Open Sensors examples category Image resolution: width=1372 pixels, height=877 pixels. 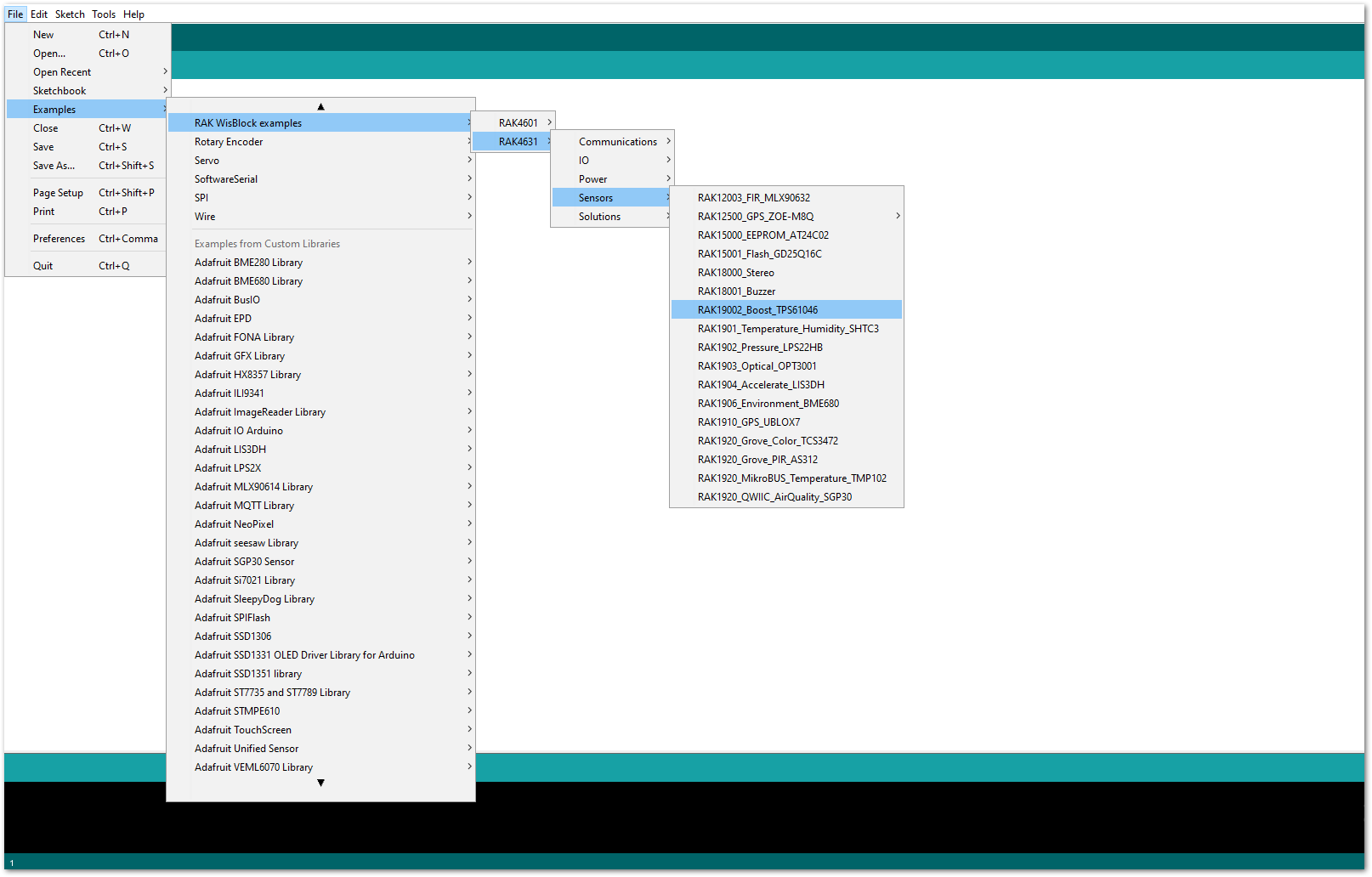612,198
